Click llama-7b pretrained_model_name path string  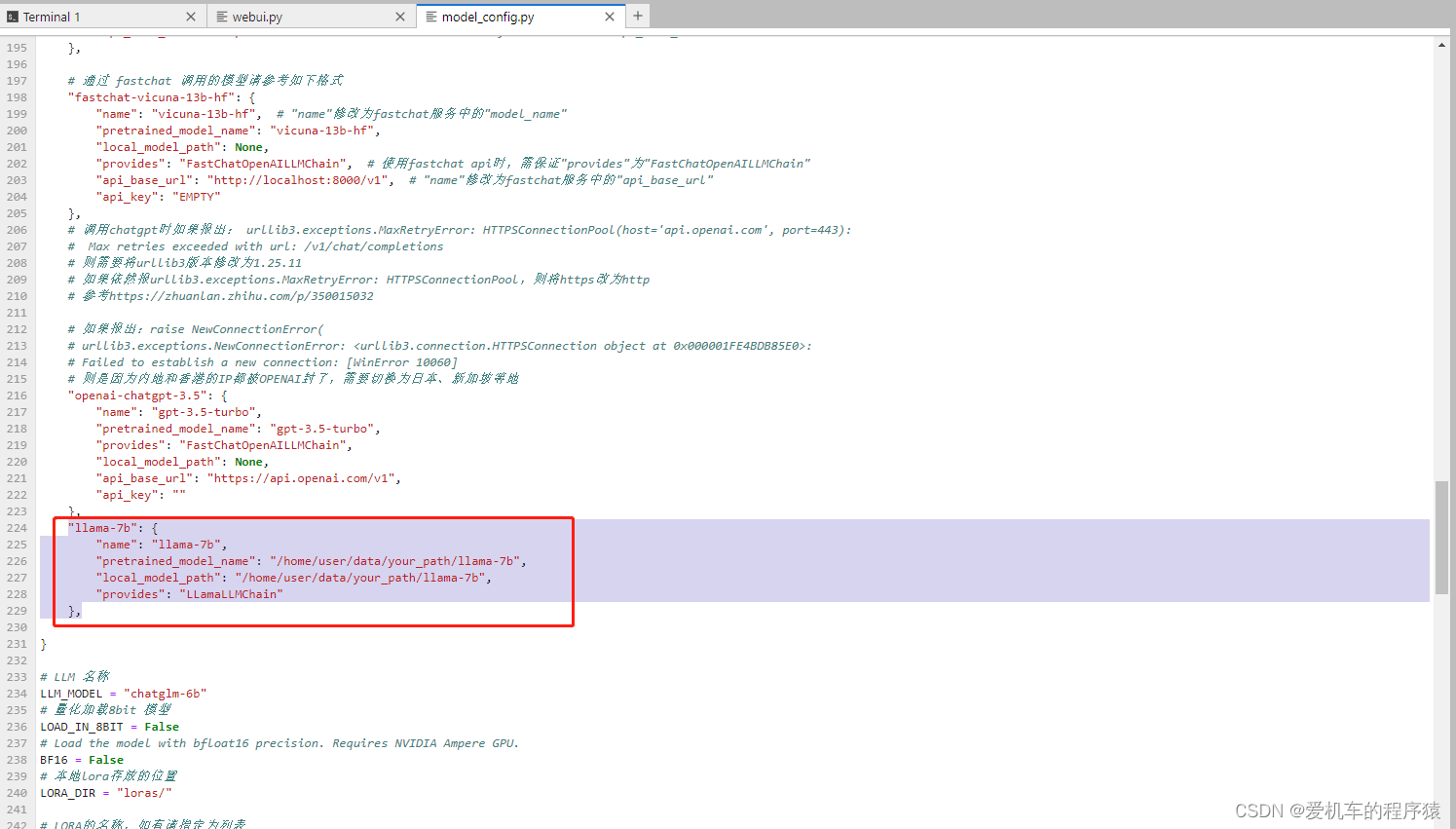tap(394, 561)
